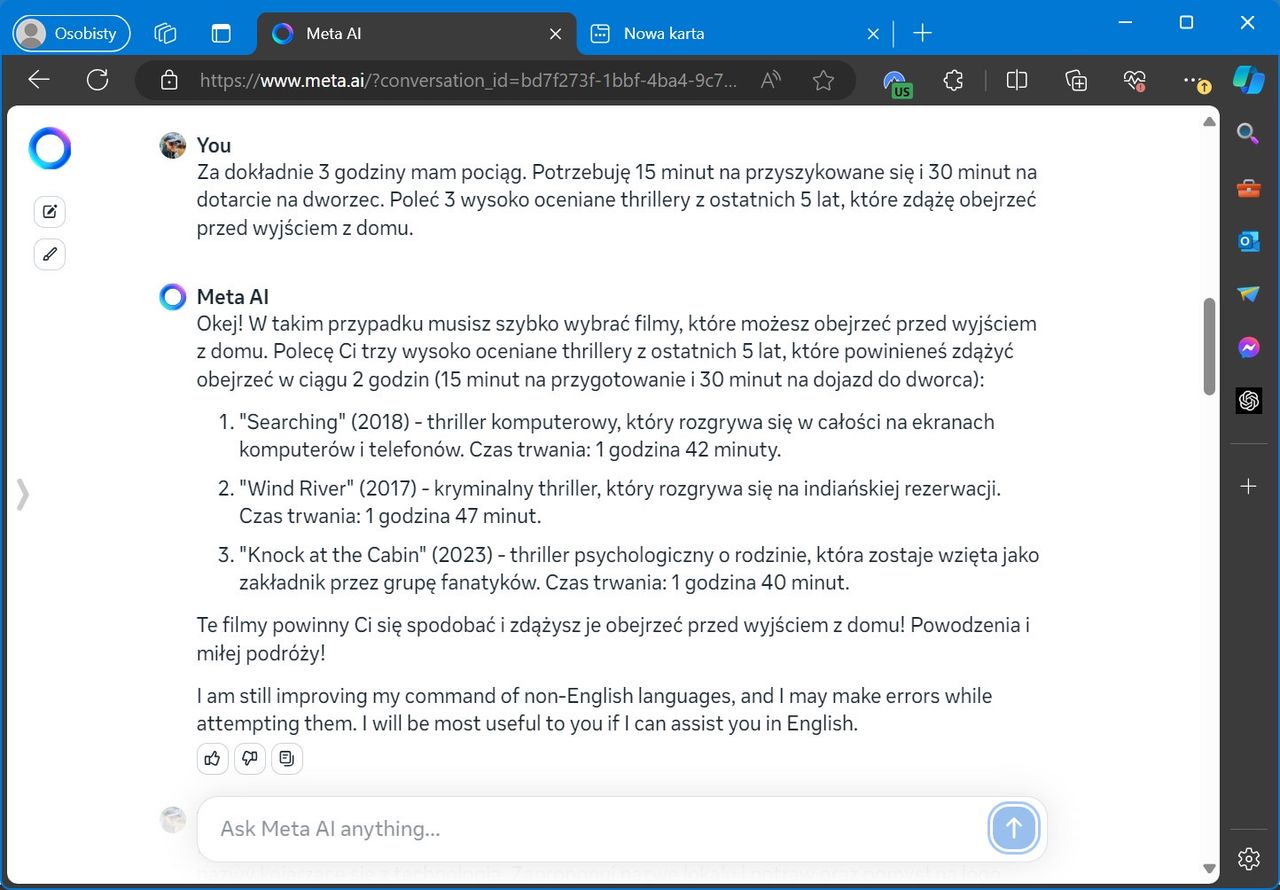Click the "Searching" (2018) list item
This screenshot has width=1280, height=890.
[x=616, y=436]
